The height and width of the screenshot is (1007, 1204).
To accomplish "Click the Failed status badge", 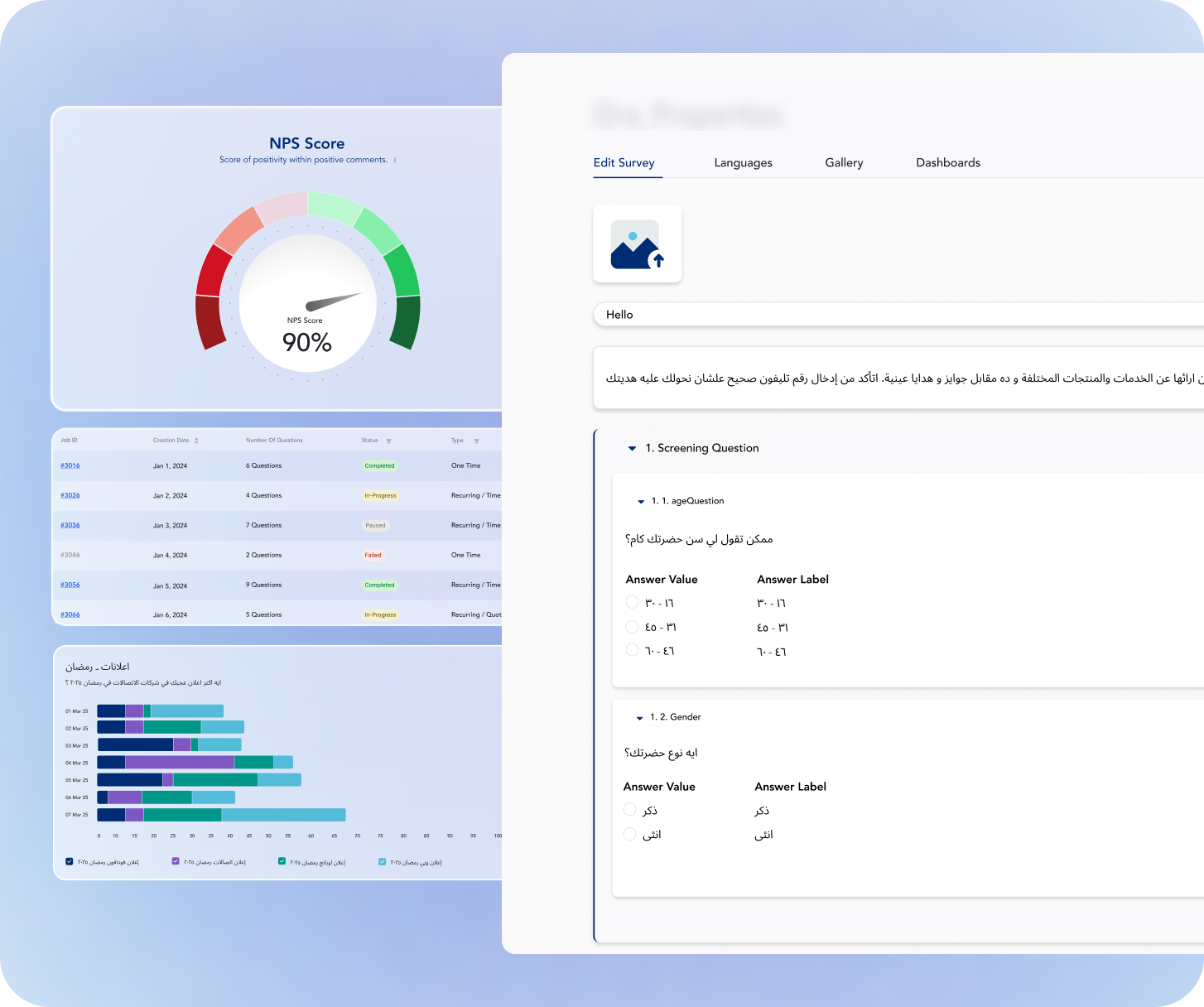I will (x=373, y=555).
